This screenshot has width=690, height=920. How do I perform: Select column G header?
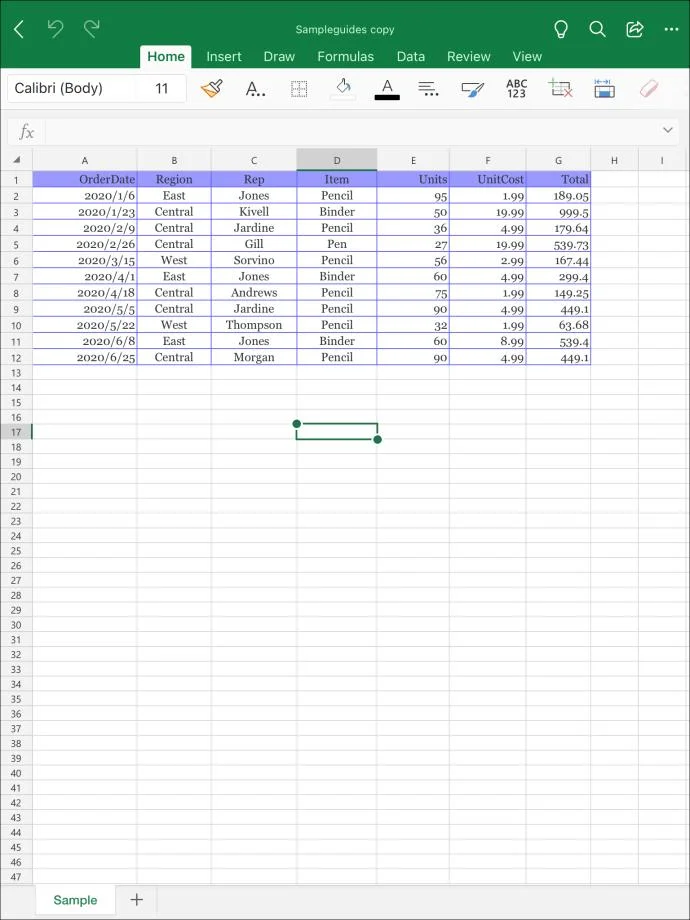[558, 160]
